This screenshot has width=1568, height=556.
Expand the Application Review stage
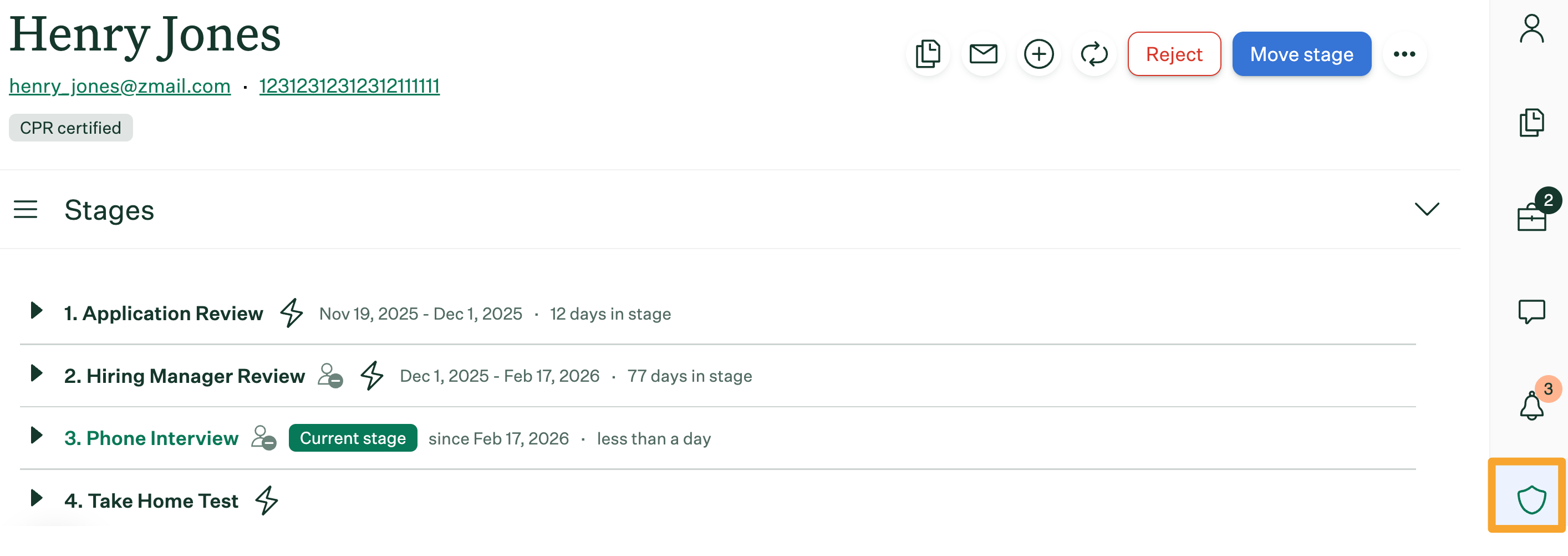[37, 311]
